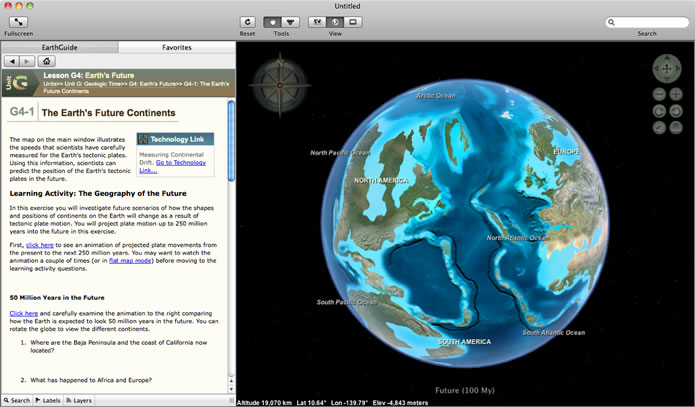Follow the Unit G: Geologic Time breadcrumb

pyautogui.click(x=94, y=84)
